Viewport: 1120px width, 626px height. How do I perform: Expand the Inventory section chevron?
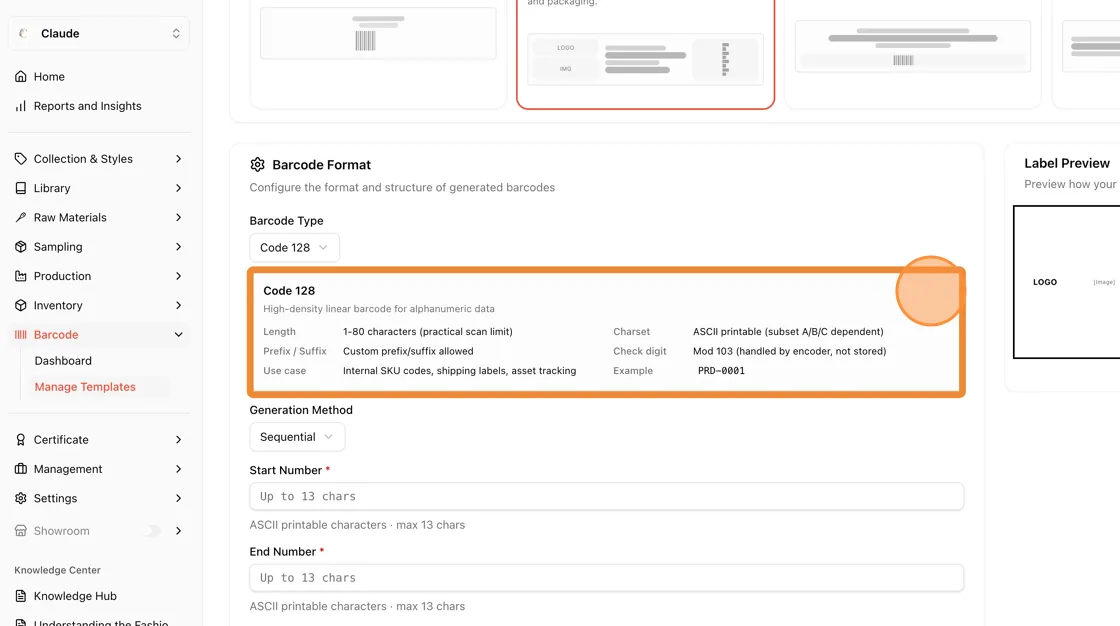pos(179,305)
